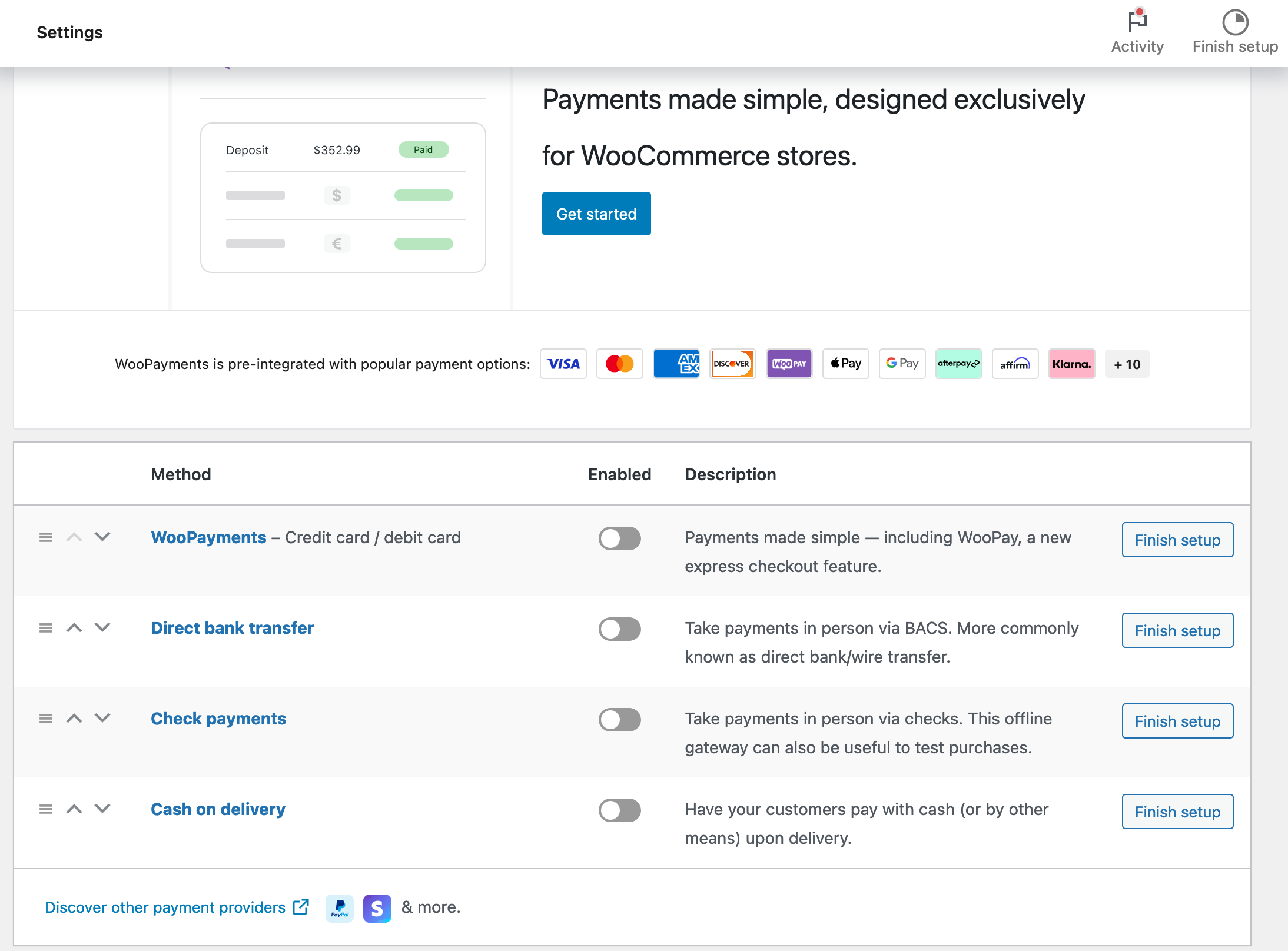
Task: Open the Settings page heading
Action: 69,32
